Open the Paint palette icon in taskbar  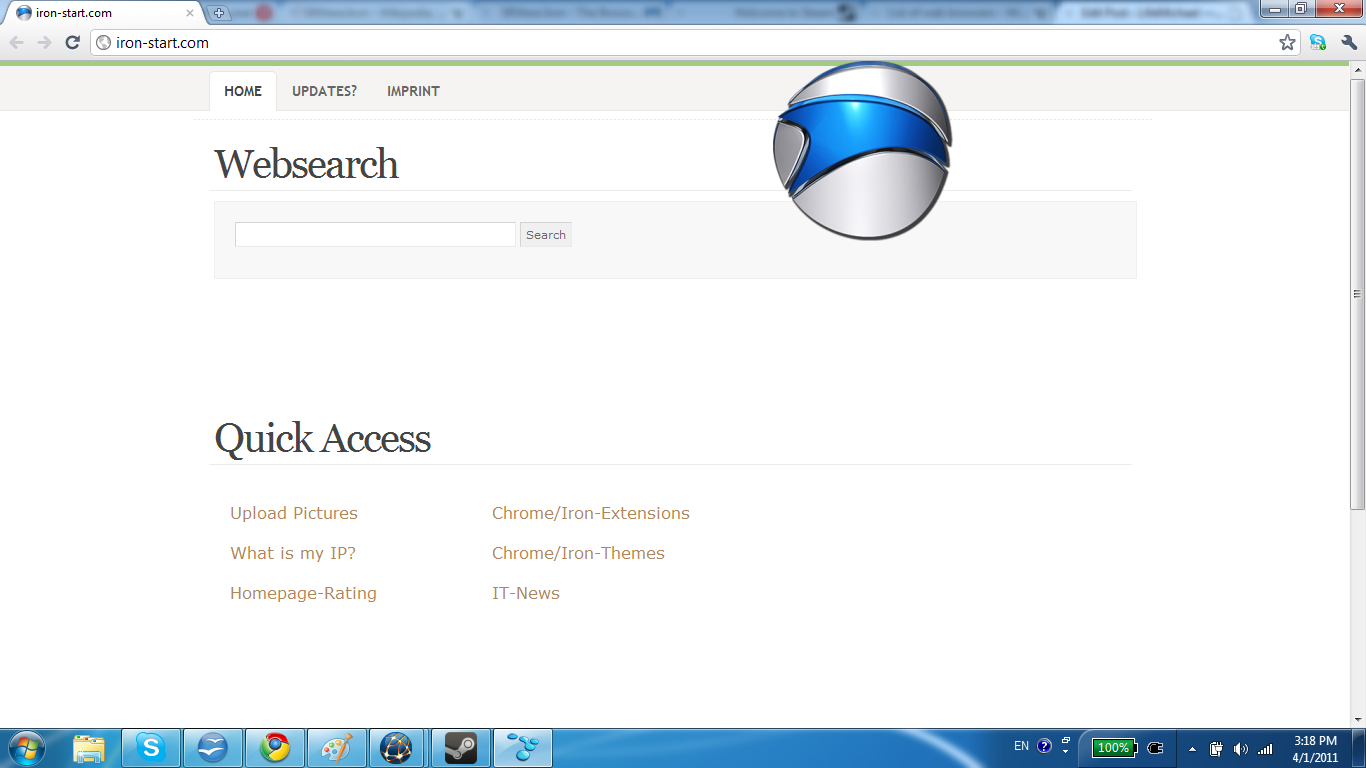337,748
